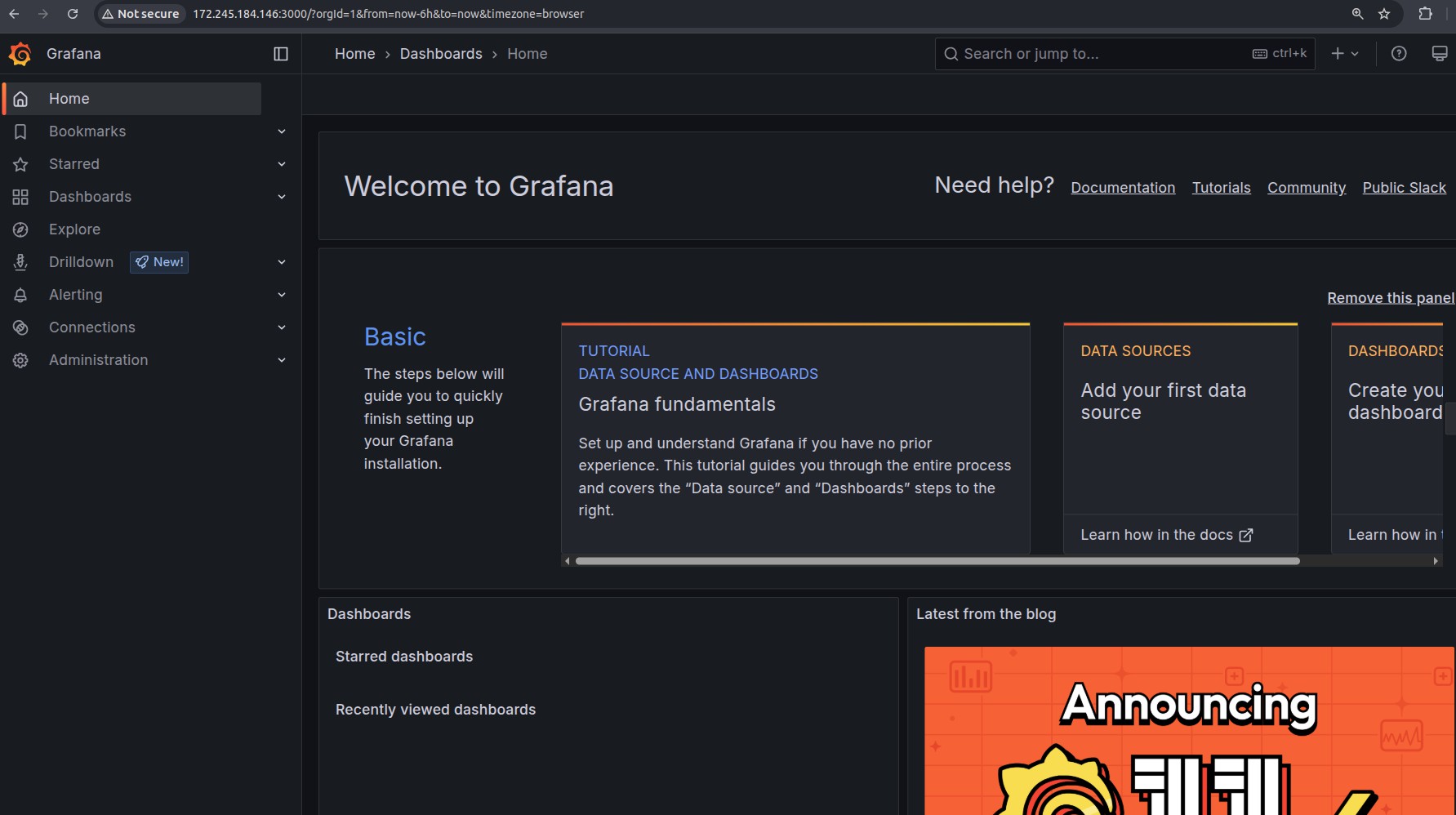Select Alerting in the sidebar
Screen dimensions: 1456x815
pyautogui.click(x=76, y=295)
